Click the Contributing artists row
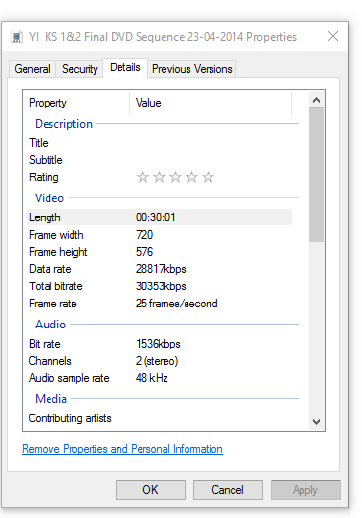Screen dimensions: 362x518 pyautogui.click(x=159, y=418)
